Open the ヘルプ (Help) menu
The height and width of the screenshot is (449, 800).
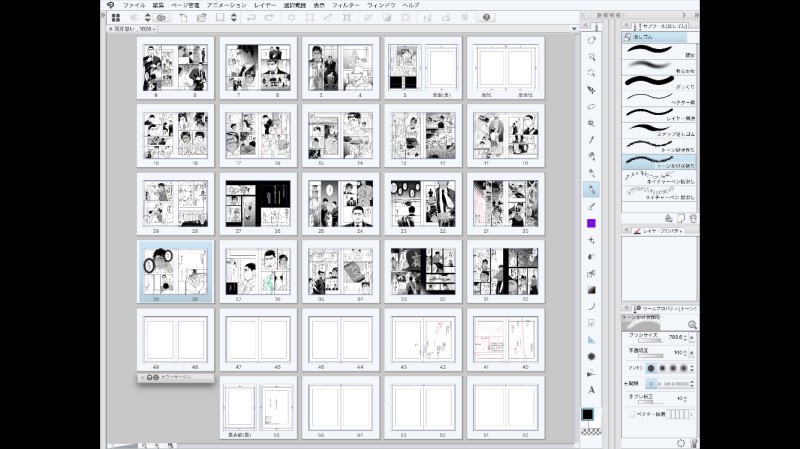coord(411,5)
